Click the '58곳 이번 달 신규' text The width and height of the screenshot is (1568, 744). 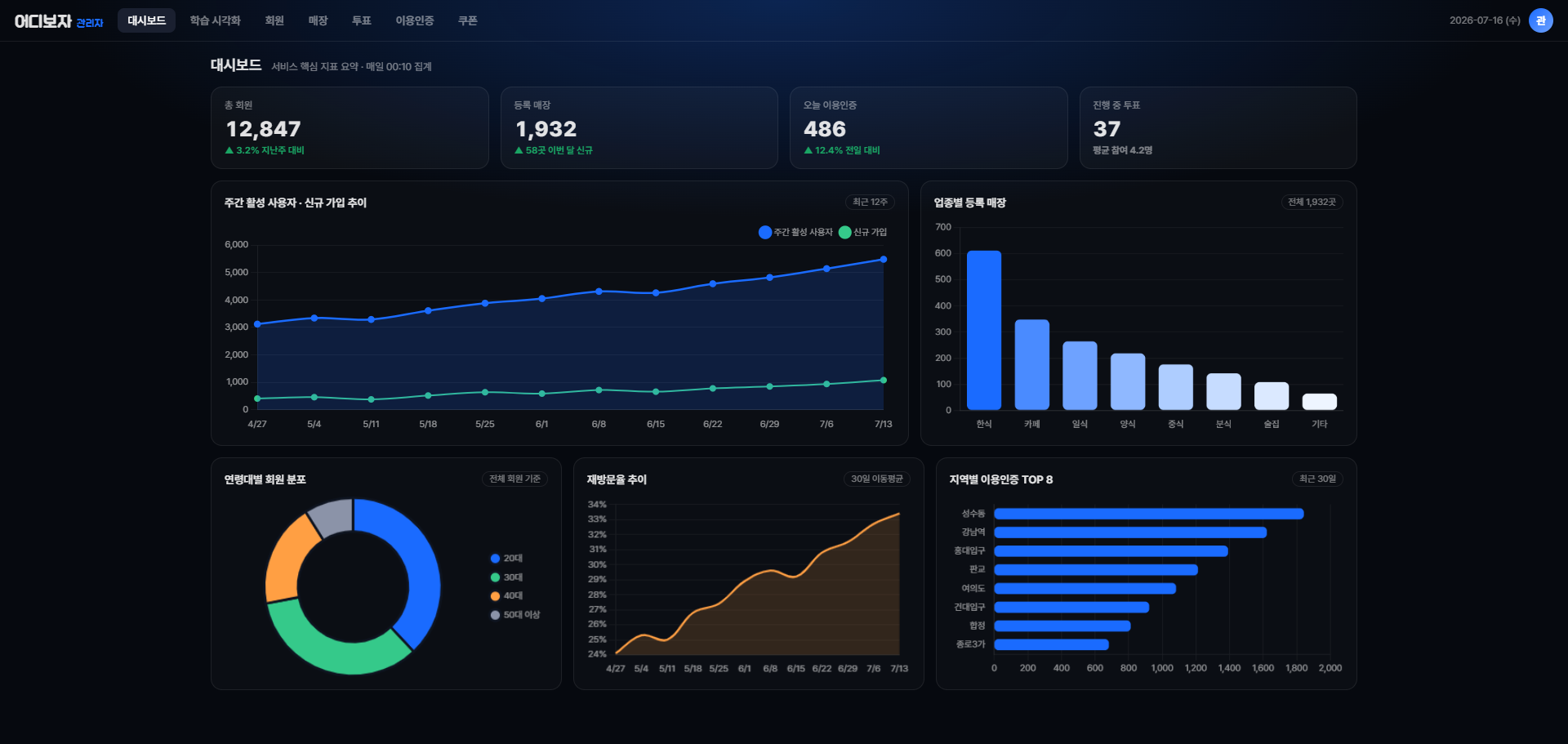[x=554, y=150]
